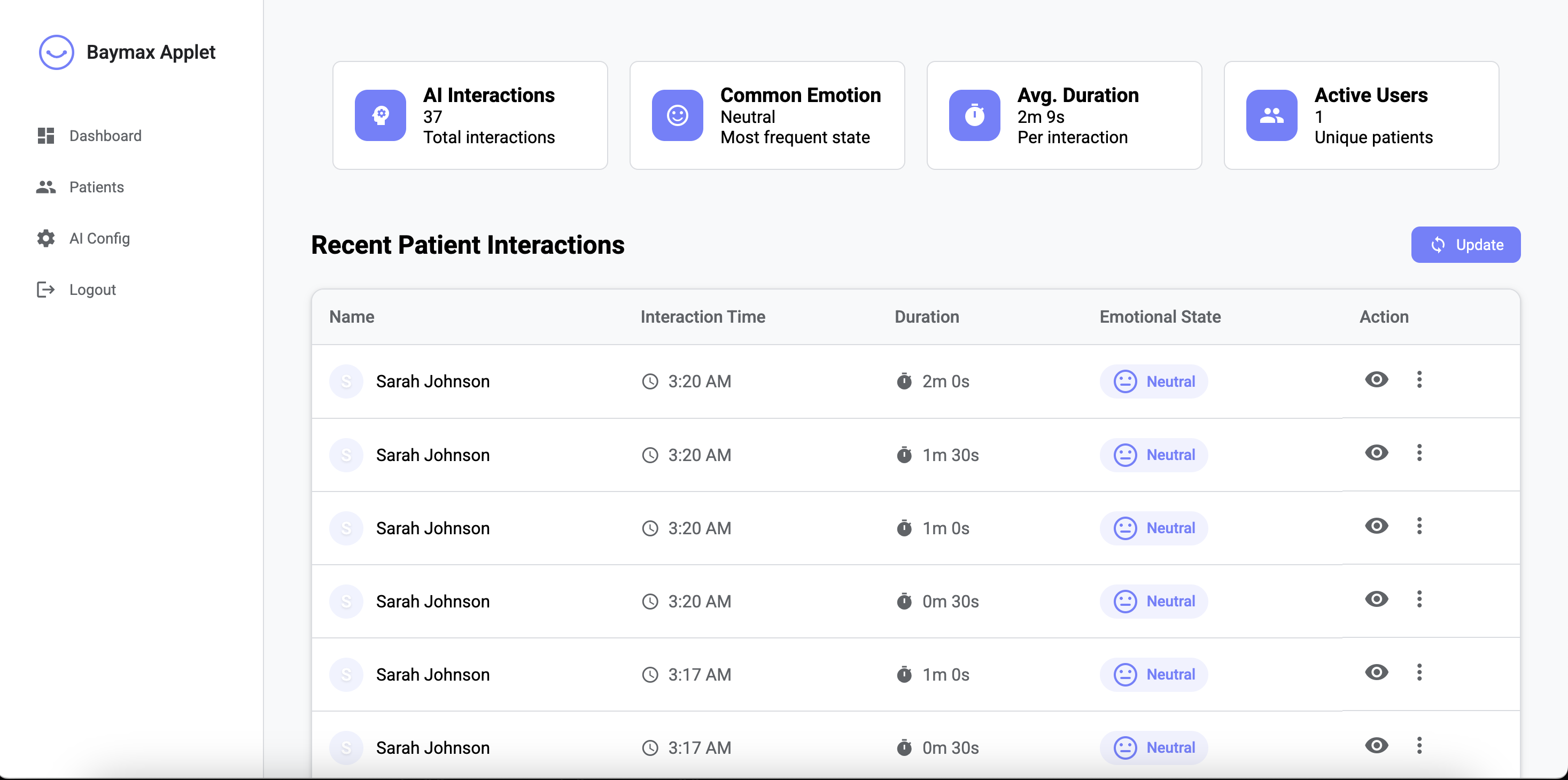Viewport: 1568px width, 780px height.
Task: Click the eye icon for 1m 30s interaction
Action: (1376, 453)
